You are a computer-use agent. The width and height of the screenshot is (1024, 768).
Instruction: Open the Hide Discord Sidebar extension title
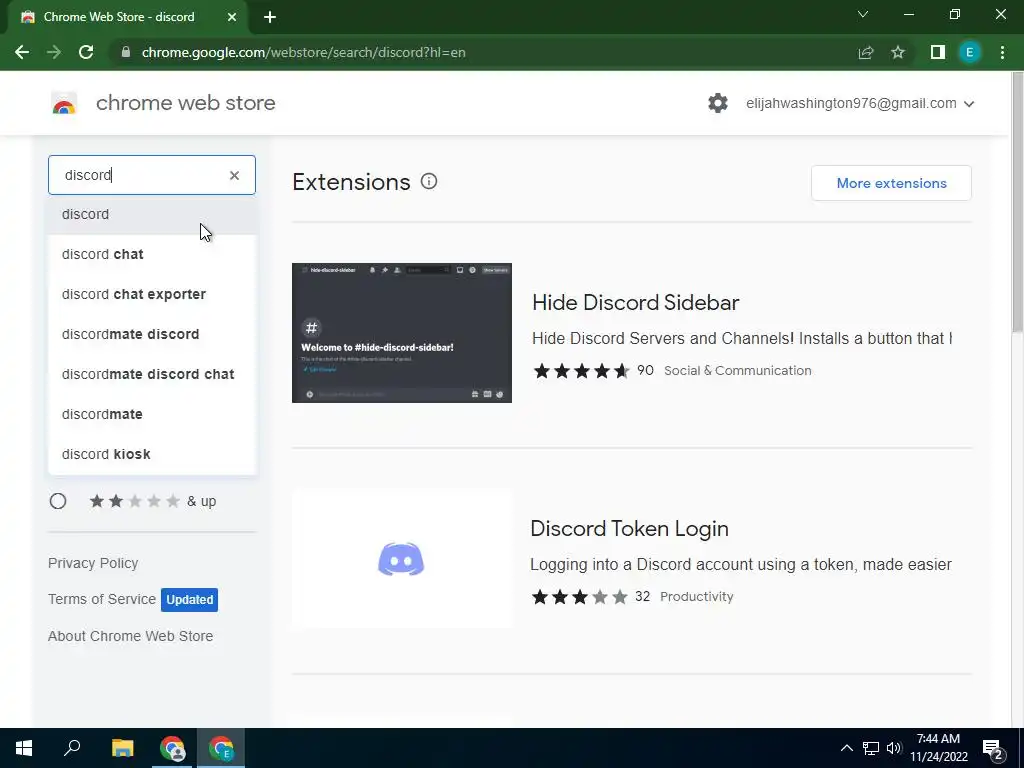click(x=635, y=302)
